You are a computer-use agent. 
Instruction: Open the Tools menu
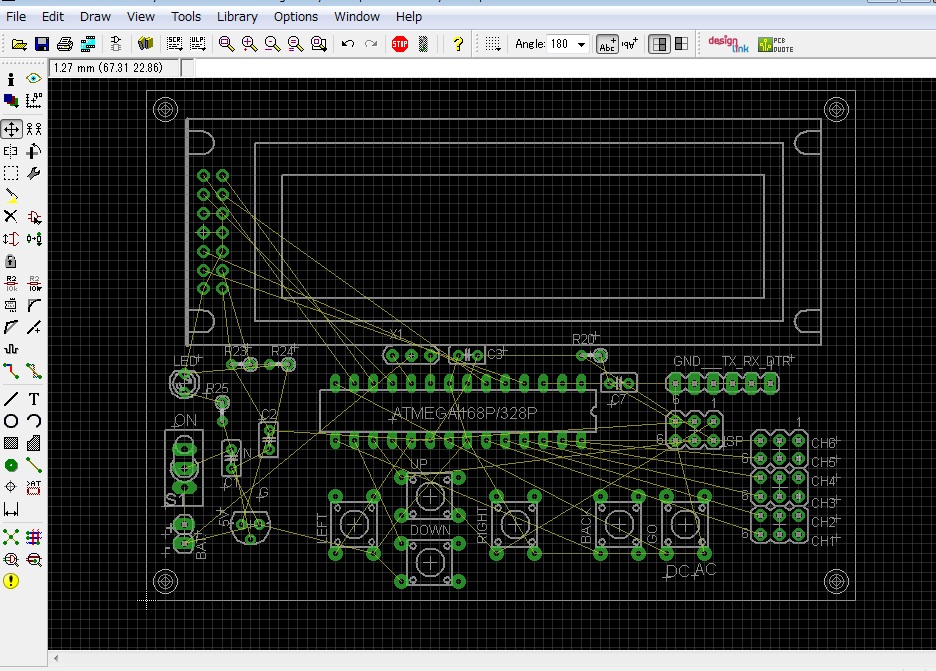185,17
